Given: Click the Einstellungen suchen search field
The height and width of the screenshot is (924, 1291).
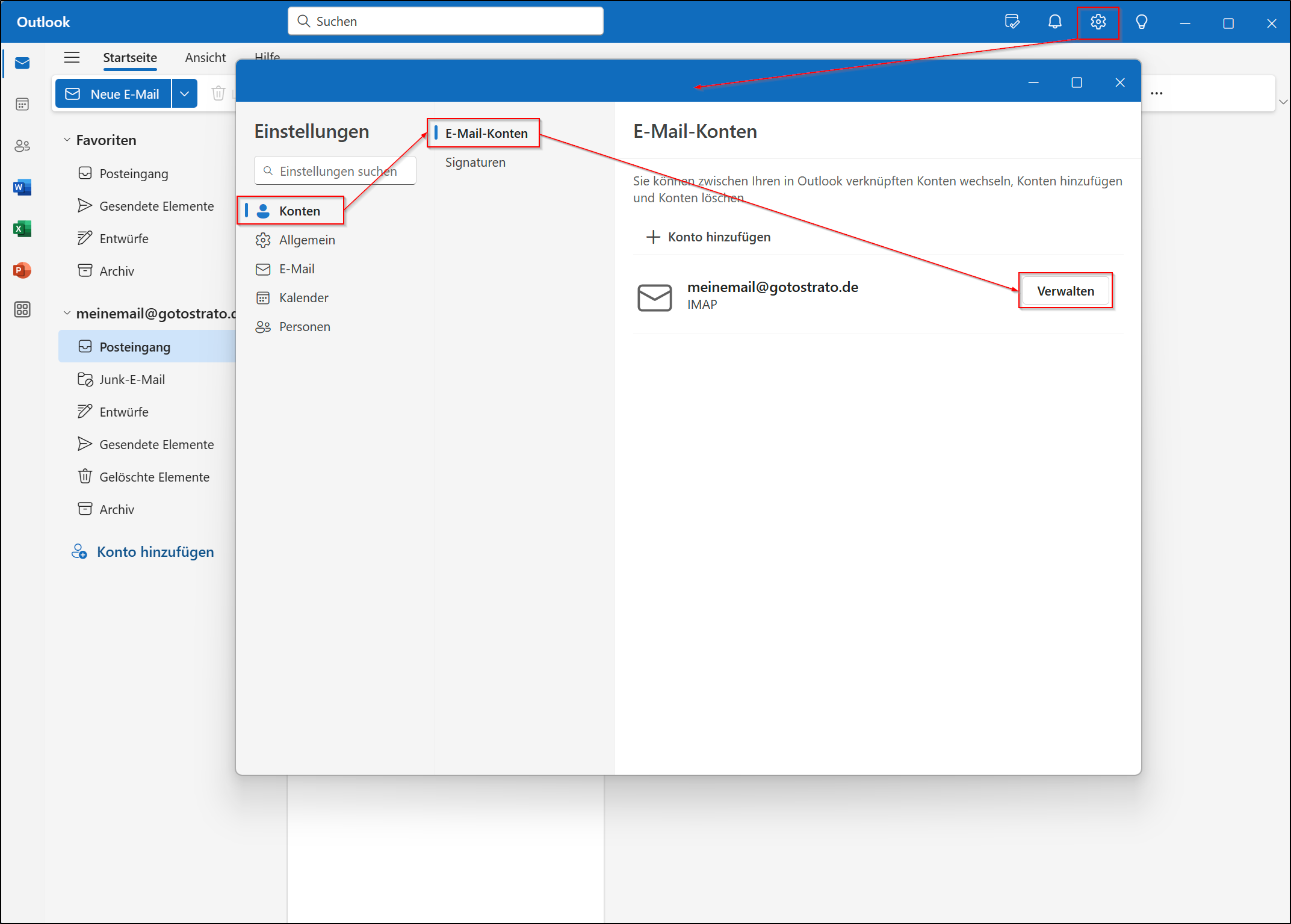Looking at the screenshot, I should (335, 170).
